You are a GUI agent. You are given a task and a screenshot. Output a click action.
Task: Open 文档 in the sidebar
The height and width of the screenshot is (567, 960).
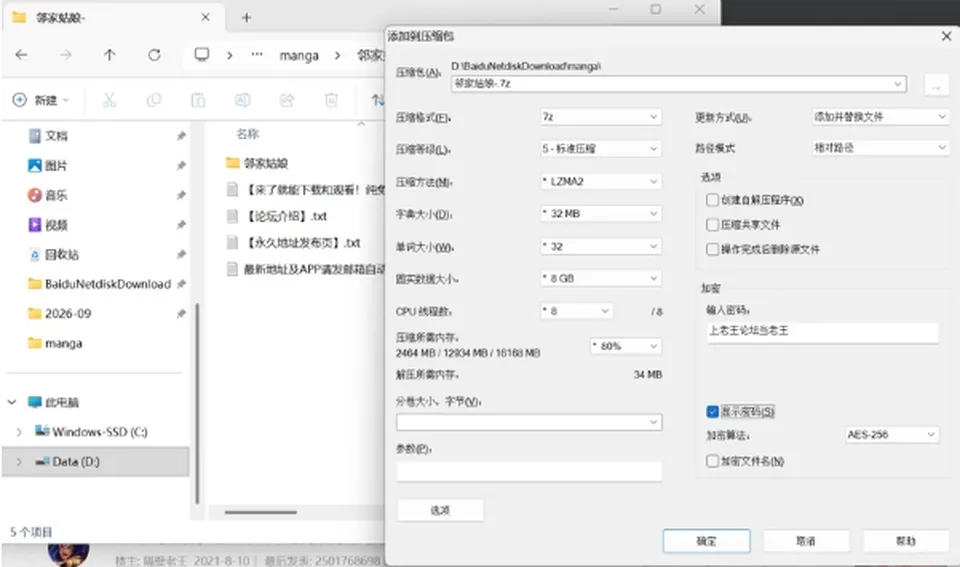click(x=56, y=136)
